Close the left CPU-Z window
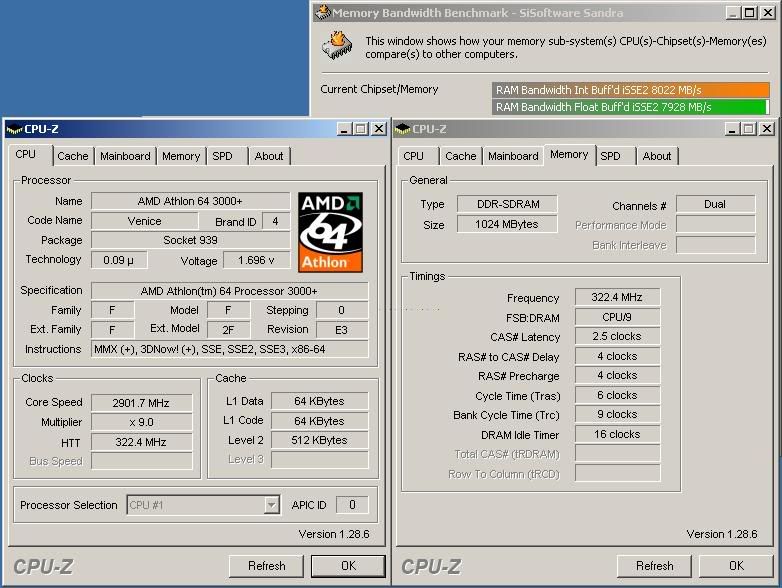Viewport: 782px width, 588px height. point(379,129)
